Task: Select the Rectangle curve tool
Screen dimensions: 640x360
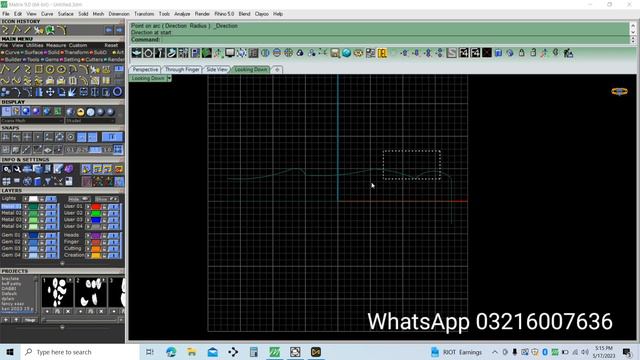Action: (39, 69)
